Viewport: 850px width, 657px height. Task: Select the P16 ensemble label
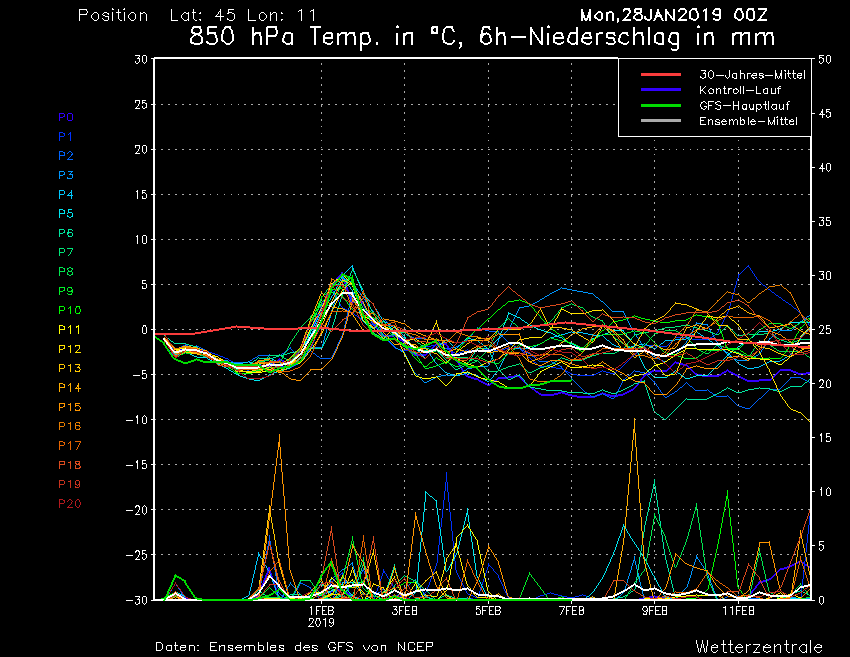69,426
